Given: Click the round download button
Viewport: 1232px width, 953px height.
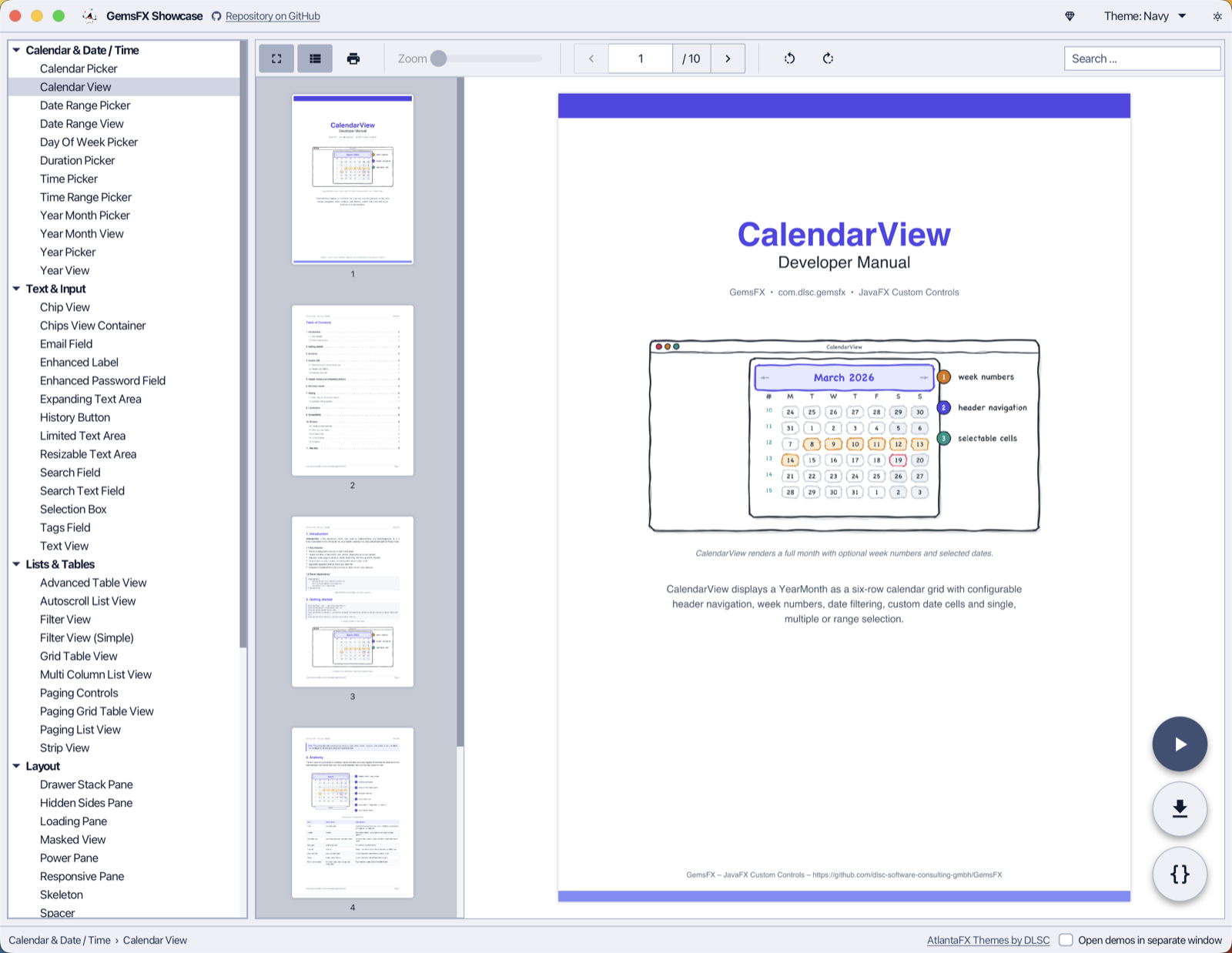Looking at the screenshot, I should 1180,809.
